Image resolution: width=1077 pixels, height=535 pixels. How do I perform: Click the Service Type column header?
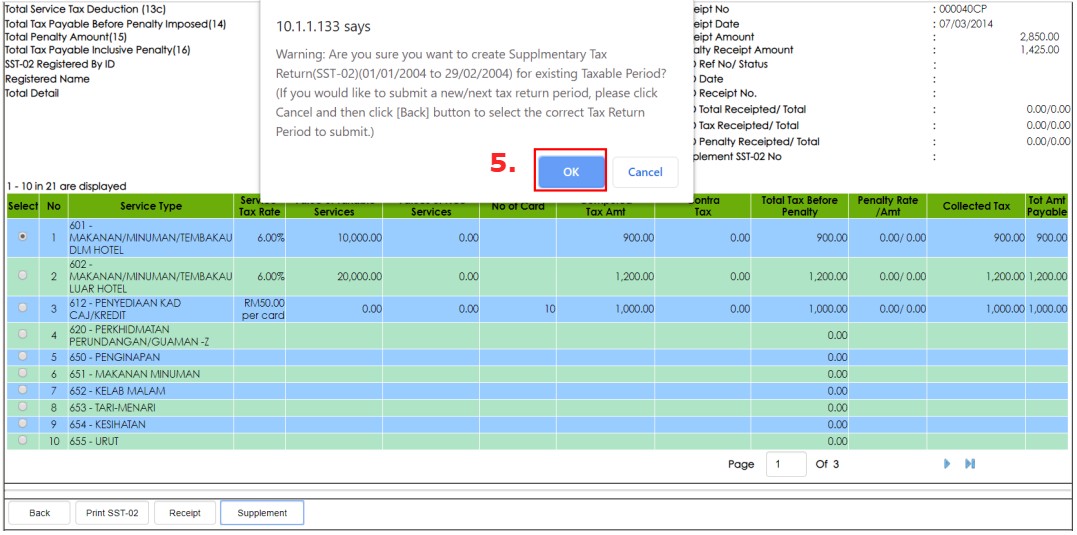point(151,206)
